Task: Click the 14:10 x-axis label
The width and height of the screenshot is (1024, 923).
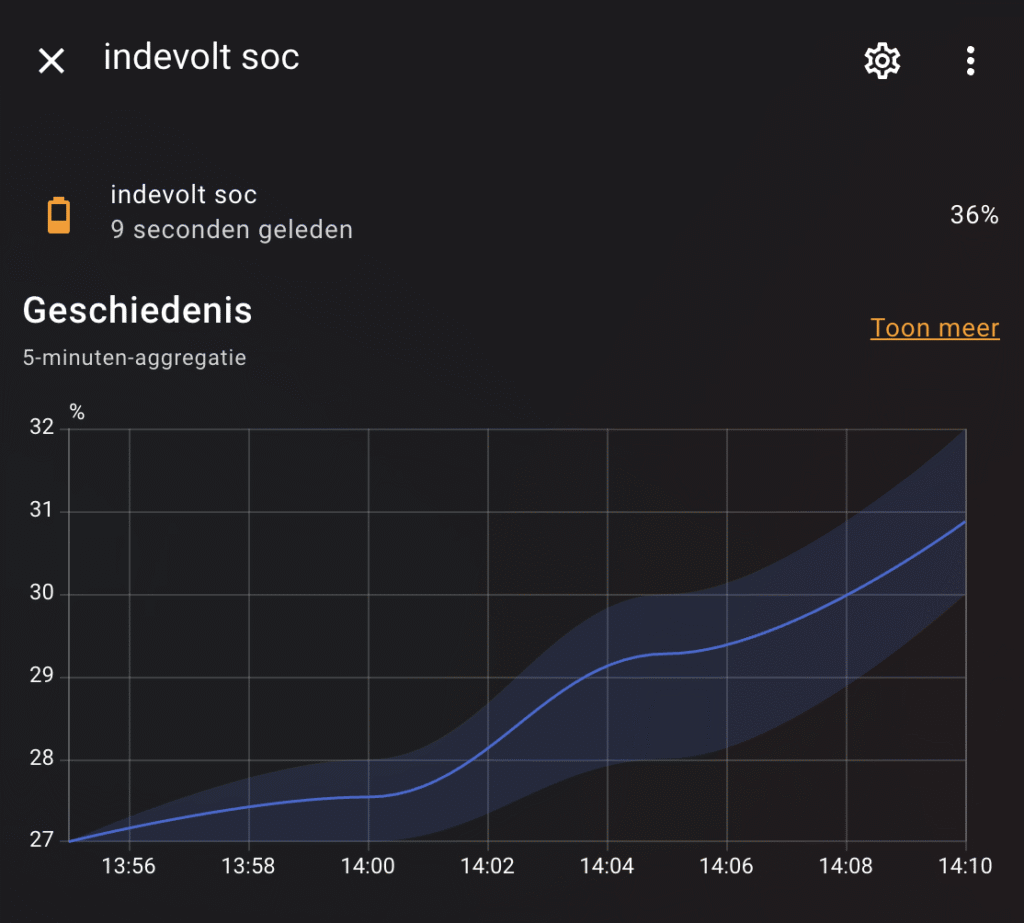Action: coord(965,867)
